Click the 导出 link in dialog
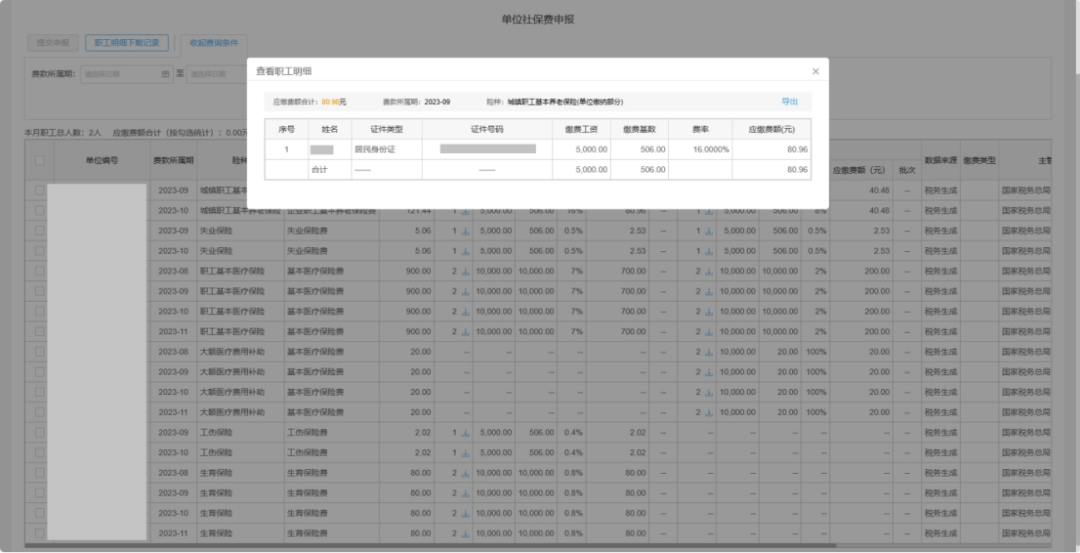Viewport: 1080px width, 553px height. point(789,101)
